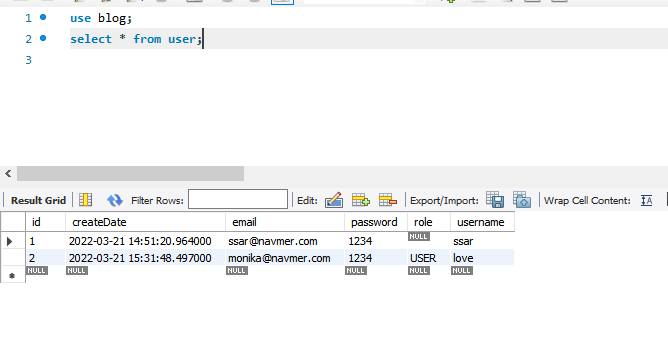Screen dimensions: 668x361
Task: Click the statement marker dot on line 1
Action: tap(43, 17)
